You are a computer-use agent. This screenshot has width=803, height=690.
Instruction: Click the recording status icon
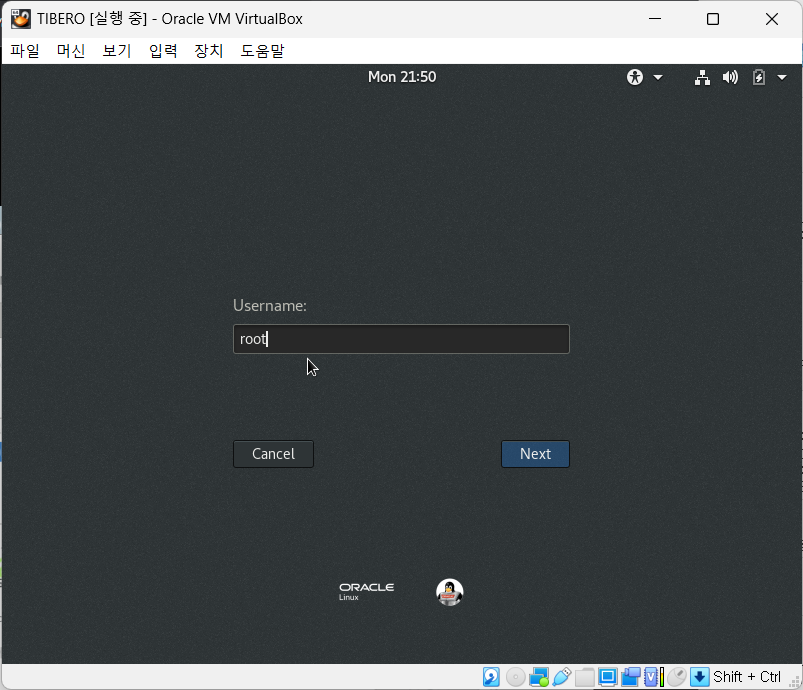pyautogui.click(x=630, y=677)
